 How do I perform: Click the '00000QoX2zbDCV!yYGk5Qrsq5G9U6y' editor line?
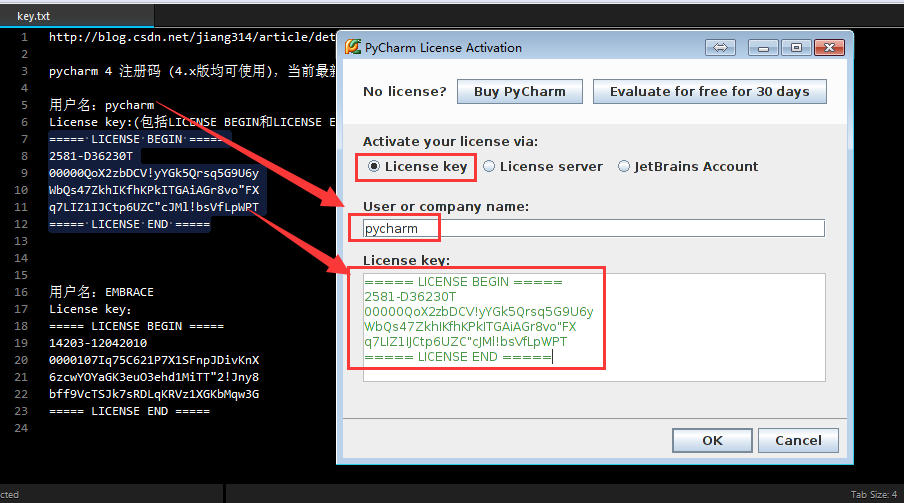coord(154,173)
